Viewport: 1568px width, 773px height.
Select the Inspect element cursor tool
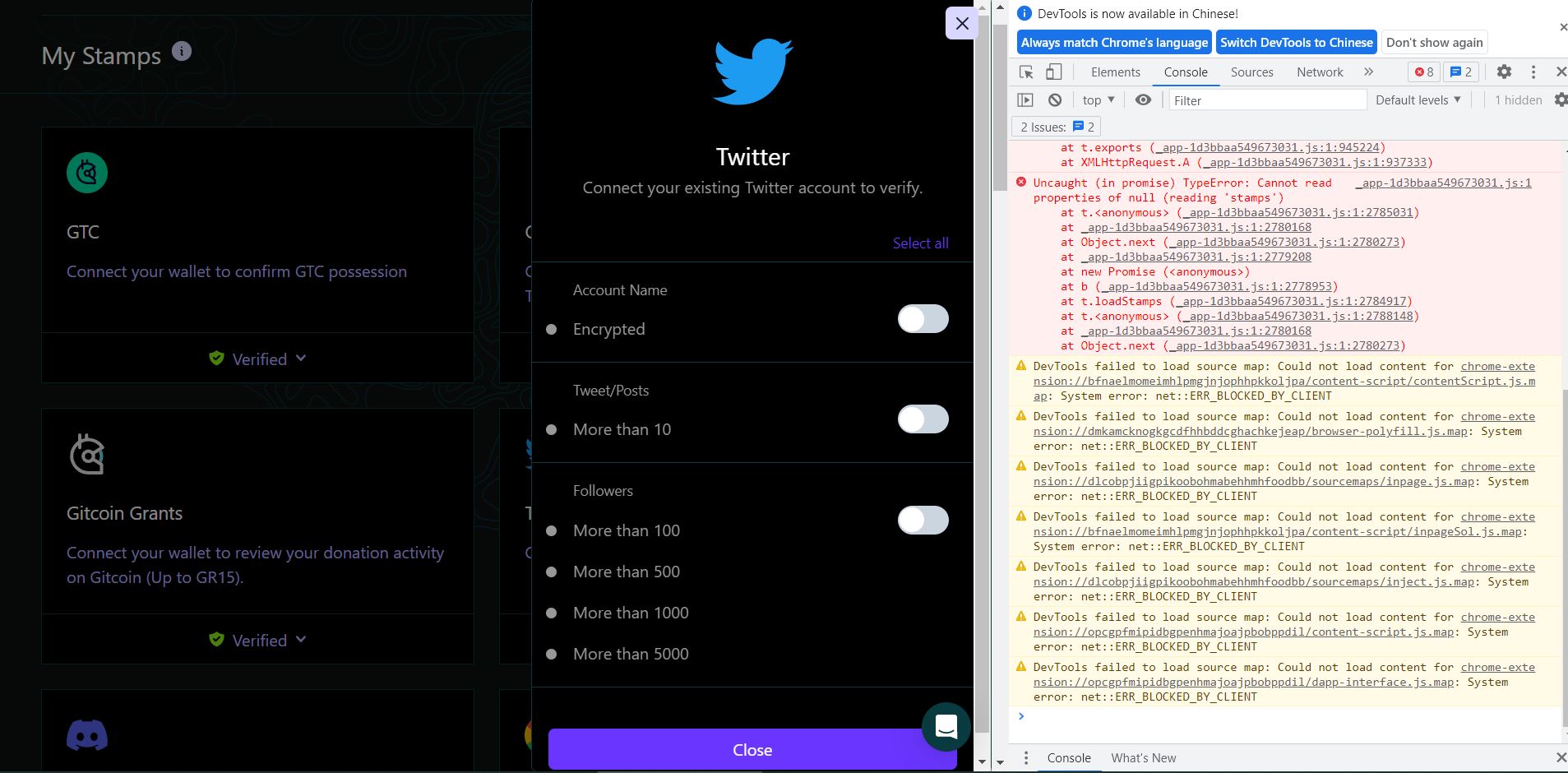(x=1025, y=72)
